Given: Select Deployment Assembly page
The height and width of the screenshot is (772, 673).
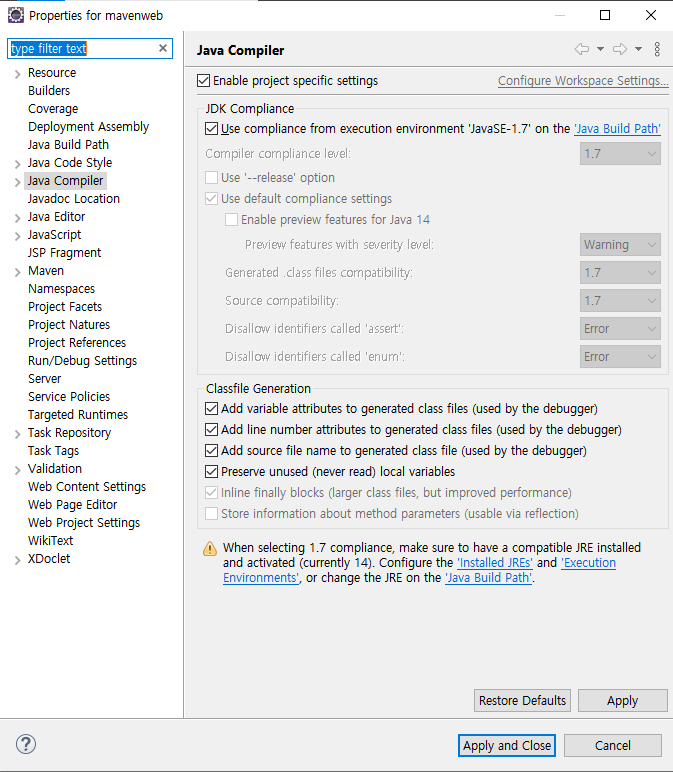Looking at the screenshot, I should click(88, 127).
